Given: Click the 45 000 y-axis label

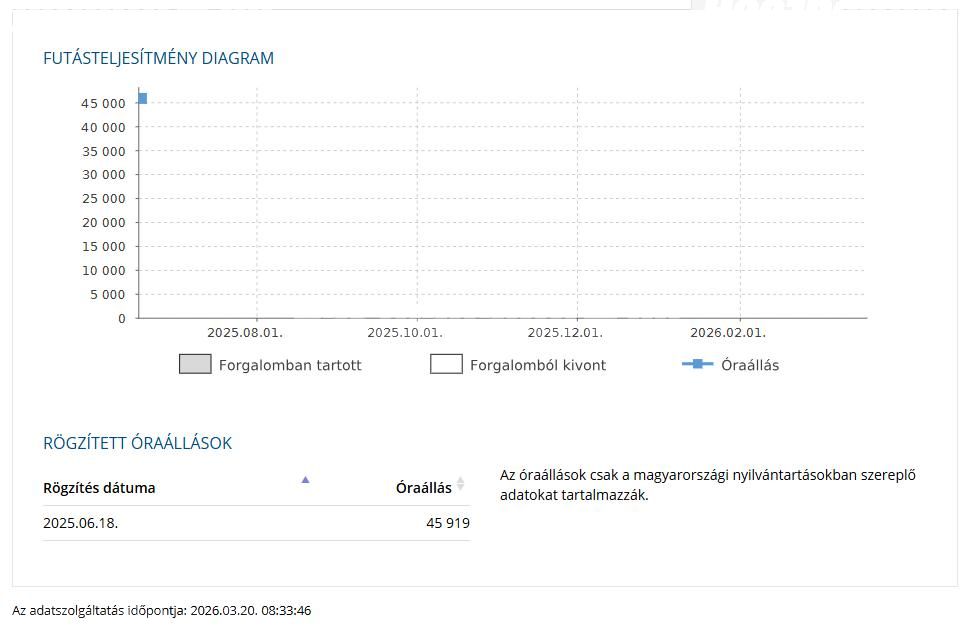Looking at the screenshot, I should [103, 104].
